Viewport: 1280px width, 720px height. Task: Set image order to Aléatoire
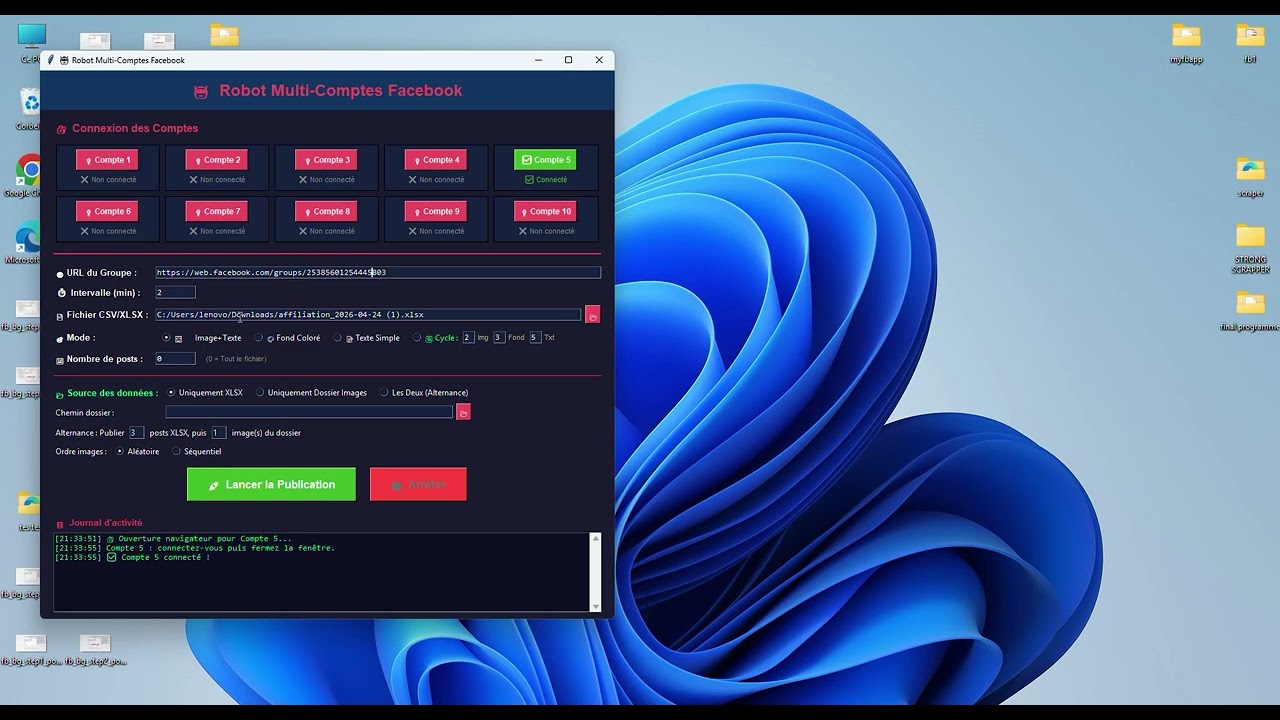[x=120, y=451]
